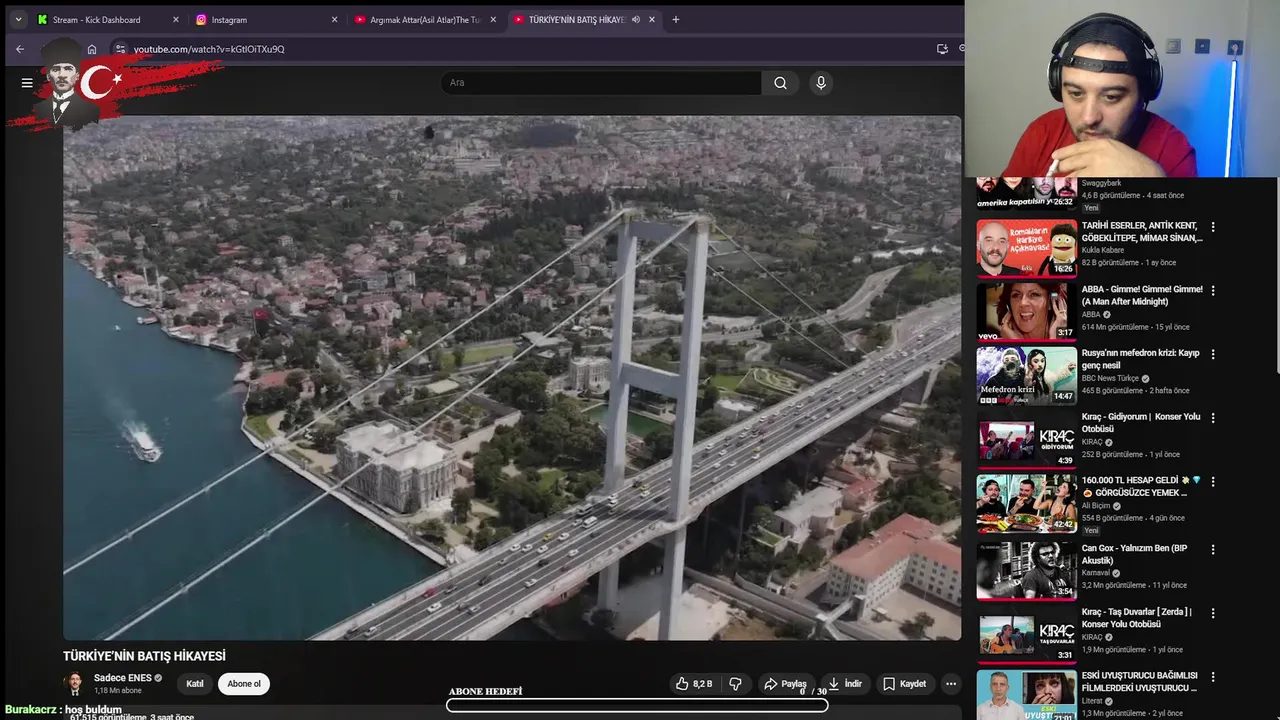The image size is (1280, 720).
Task: Open Kıraç - Gidiyorum video thumbnail
Action: (x=1026, y=440)
